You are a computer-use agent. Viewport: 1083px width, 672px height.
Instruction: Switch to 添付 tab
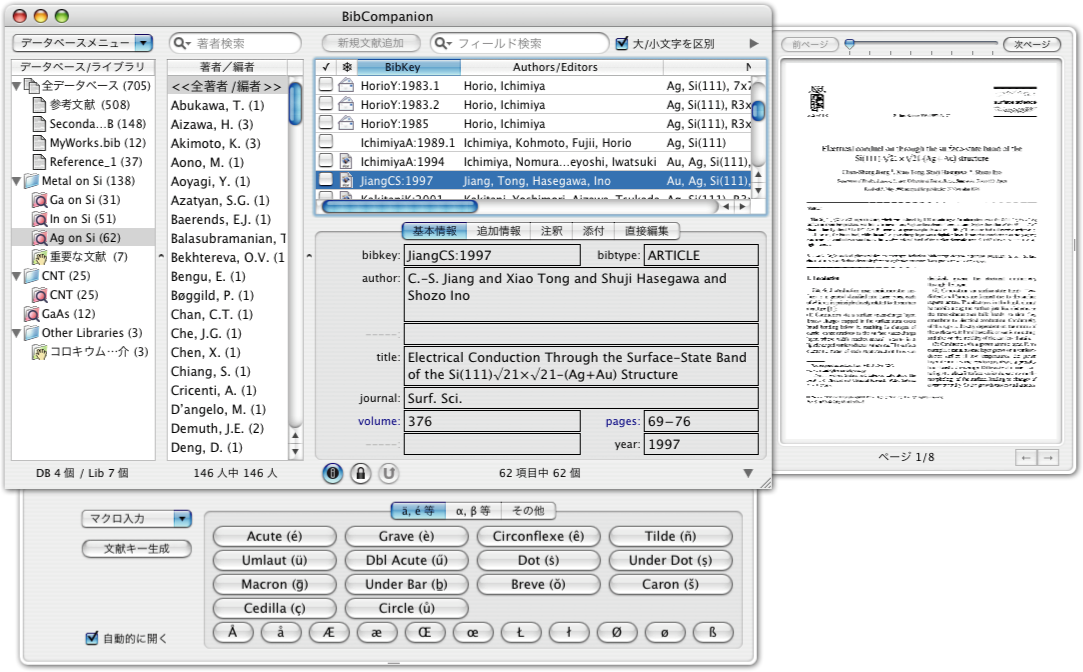[593, 231]
